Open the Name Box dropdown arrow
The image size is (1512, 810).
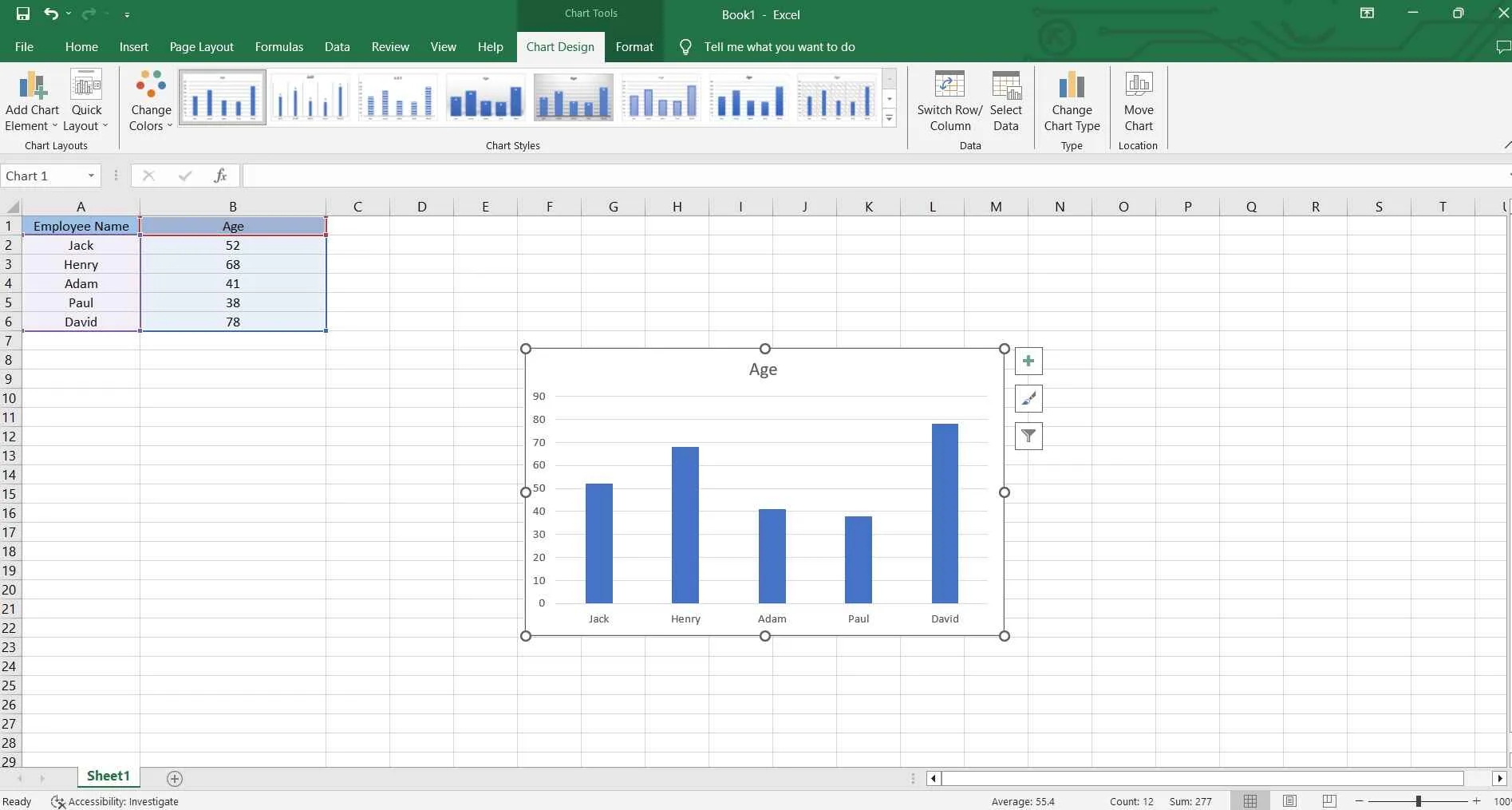[x=90, y=176]
